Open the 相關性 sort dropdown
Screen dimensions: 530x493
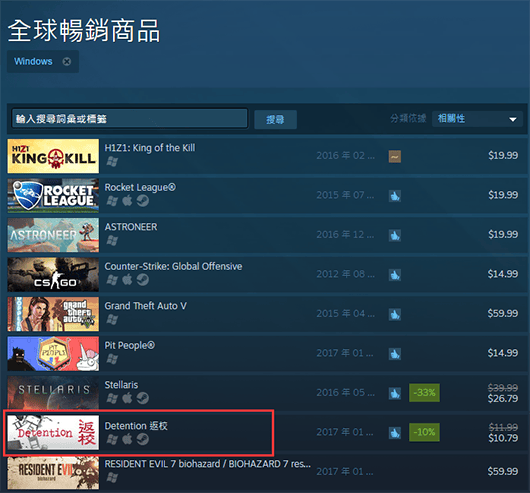point(477,119)
